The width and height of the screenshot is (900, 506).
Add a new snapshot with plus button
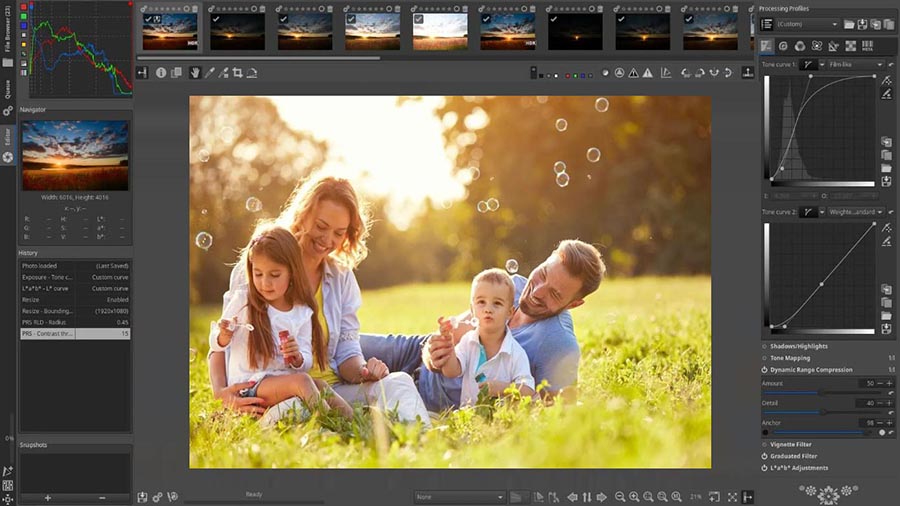coord(47,497)
